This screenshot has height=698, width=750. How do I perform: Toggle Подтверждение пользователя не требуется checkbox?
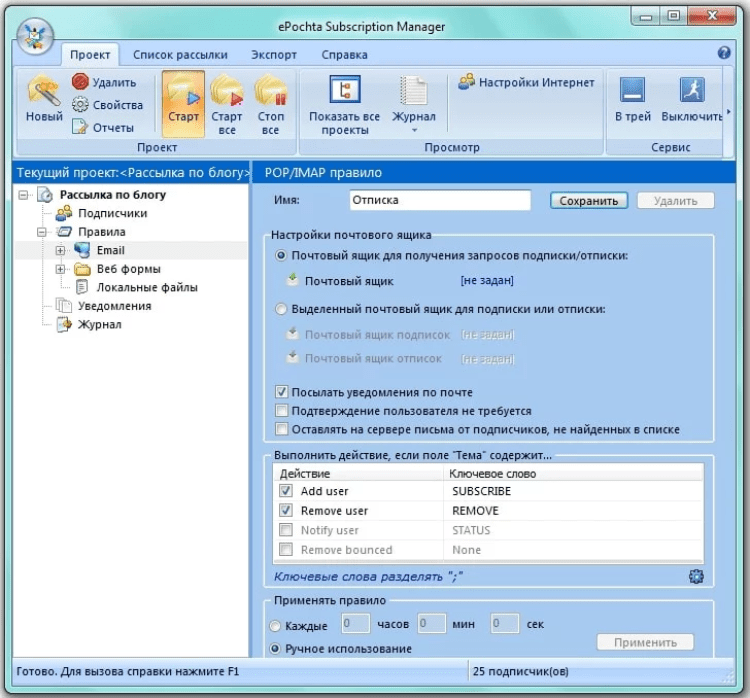tap(282, 410)
